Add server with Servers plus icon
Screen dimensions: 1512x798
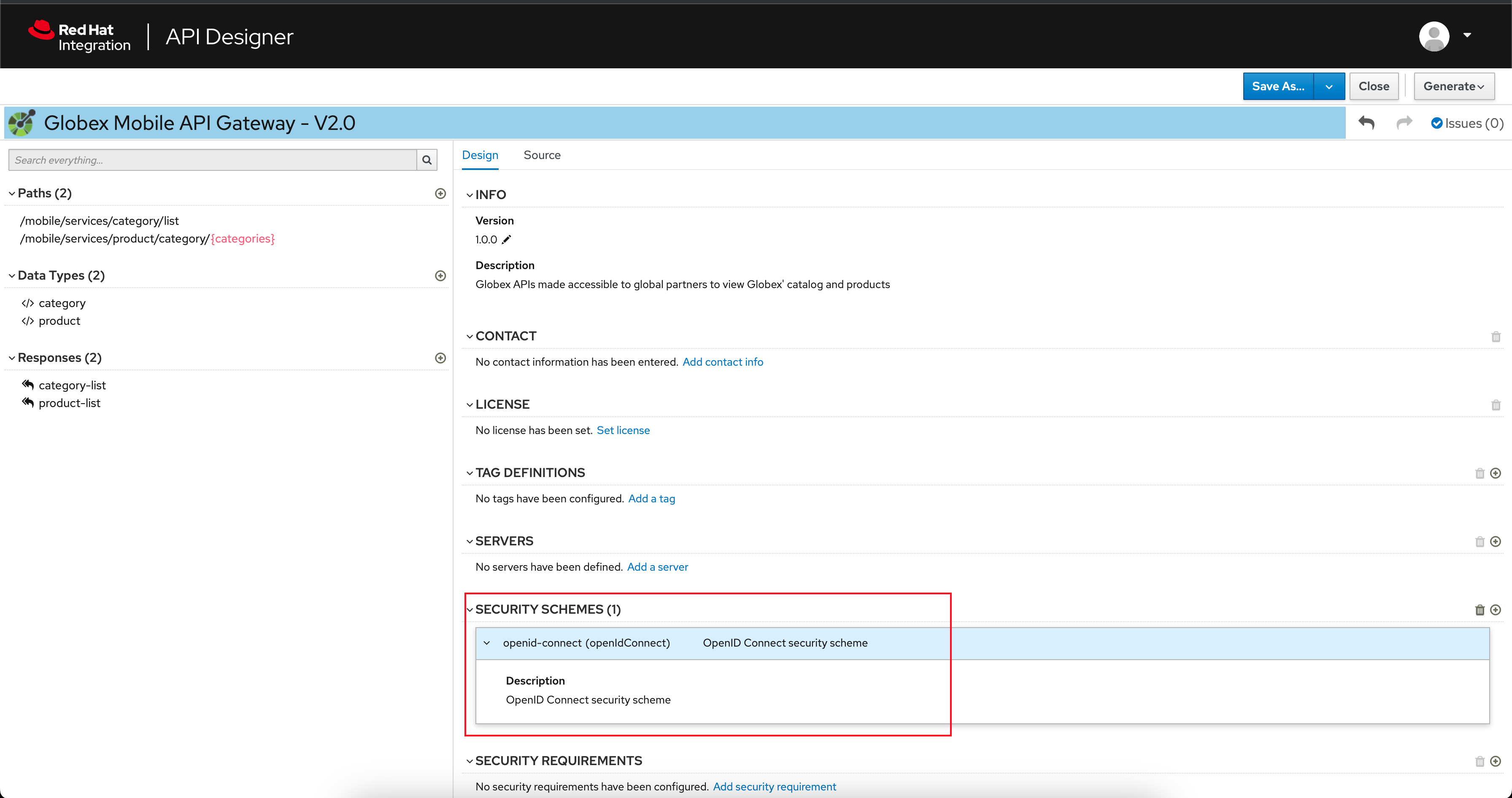(1496, 541)
